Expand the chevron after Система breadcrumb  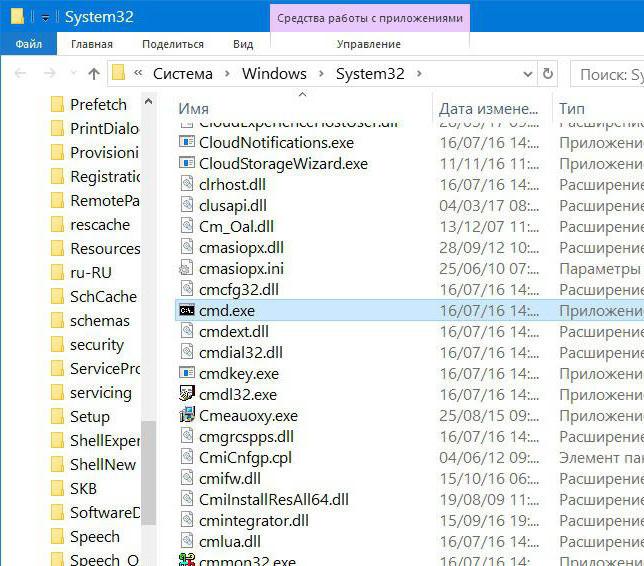pyautogui.click(x=227, y=74)
